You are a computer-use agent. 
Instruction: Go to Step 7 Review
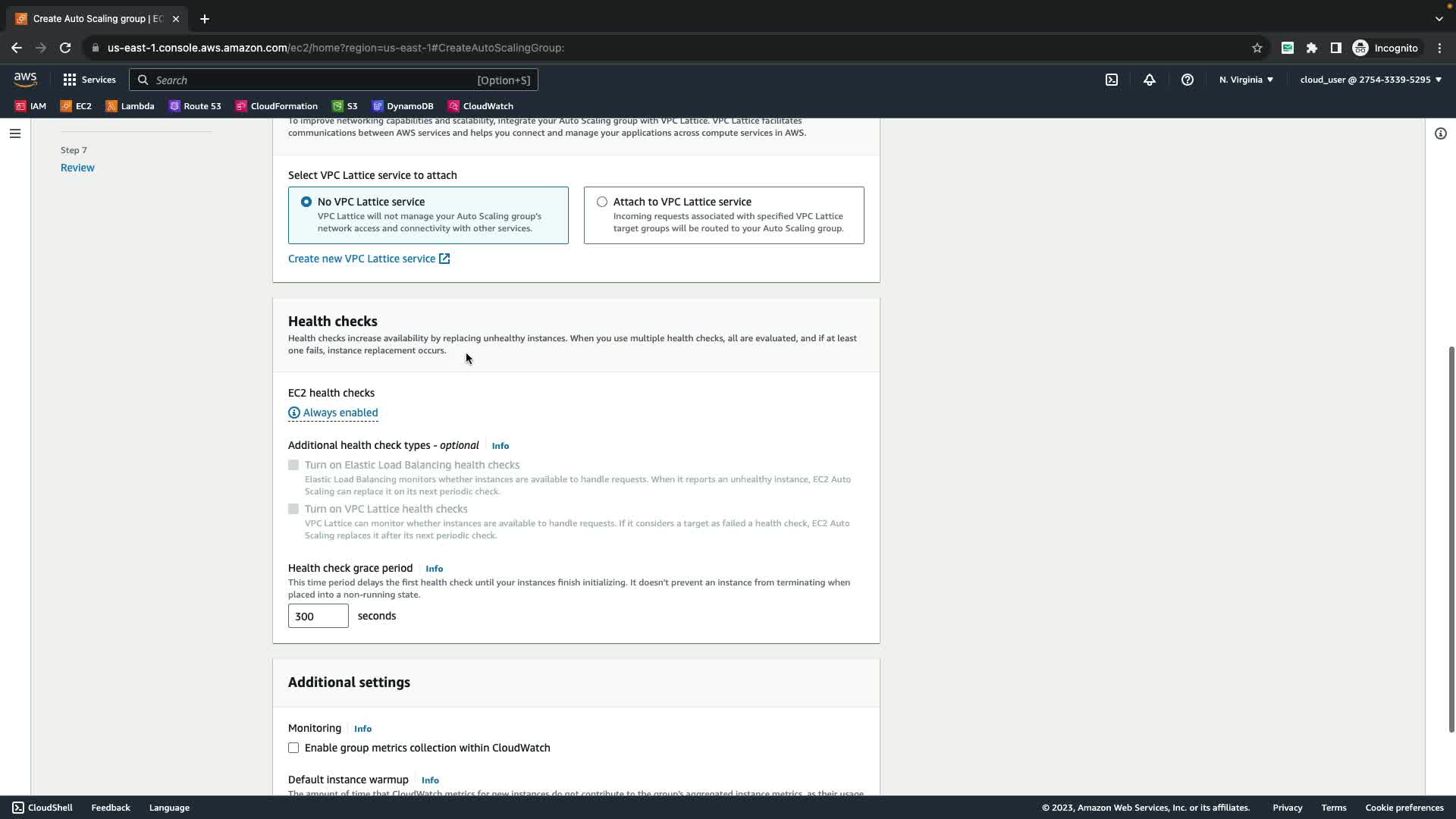tap(77, 168)
